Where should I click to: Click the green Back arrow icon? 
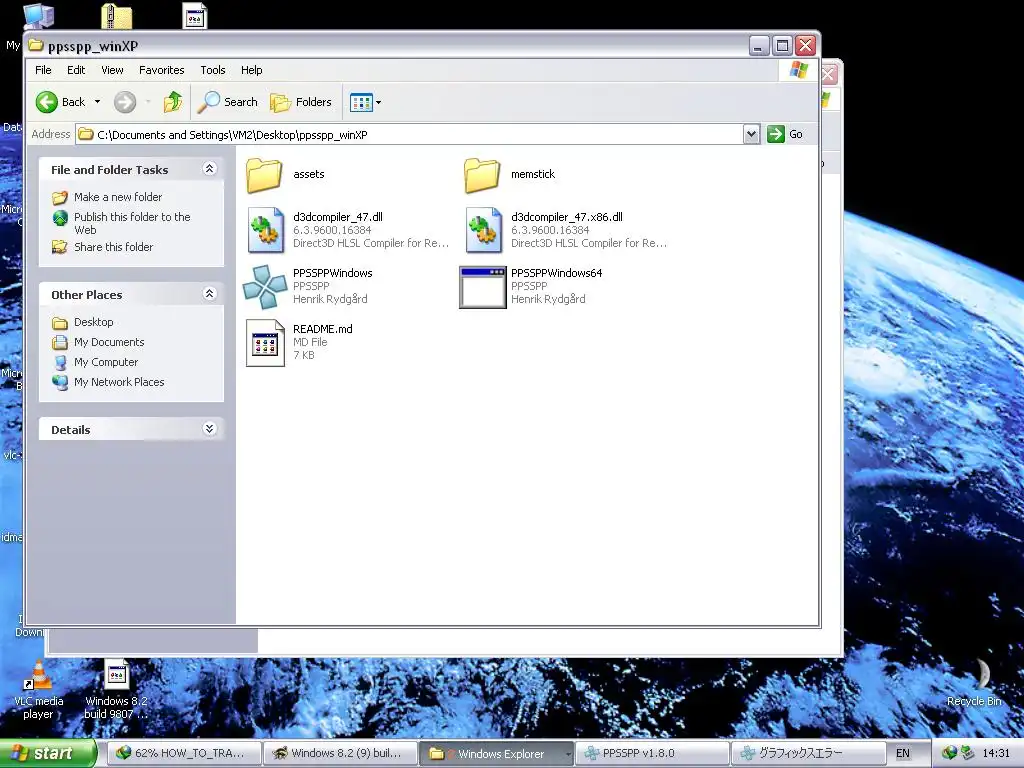(46, 102)
